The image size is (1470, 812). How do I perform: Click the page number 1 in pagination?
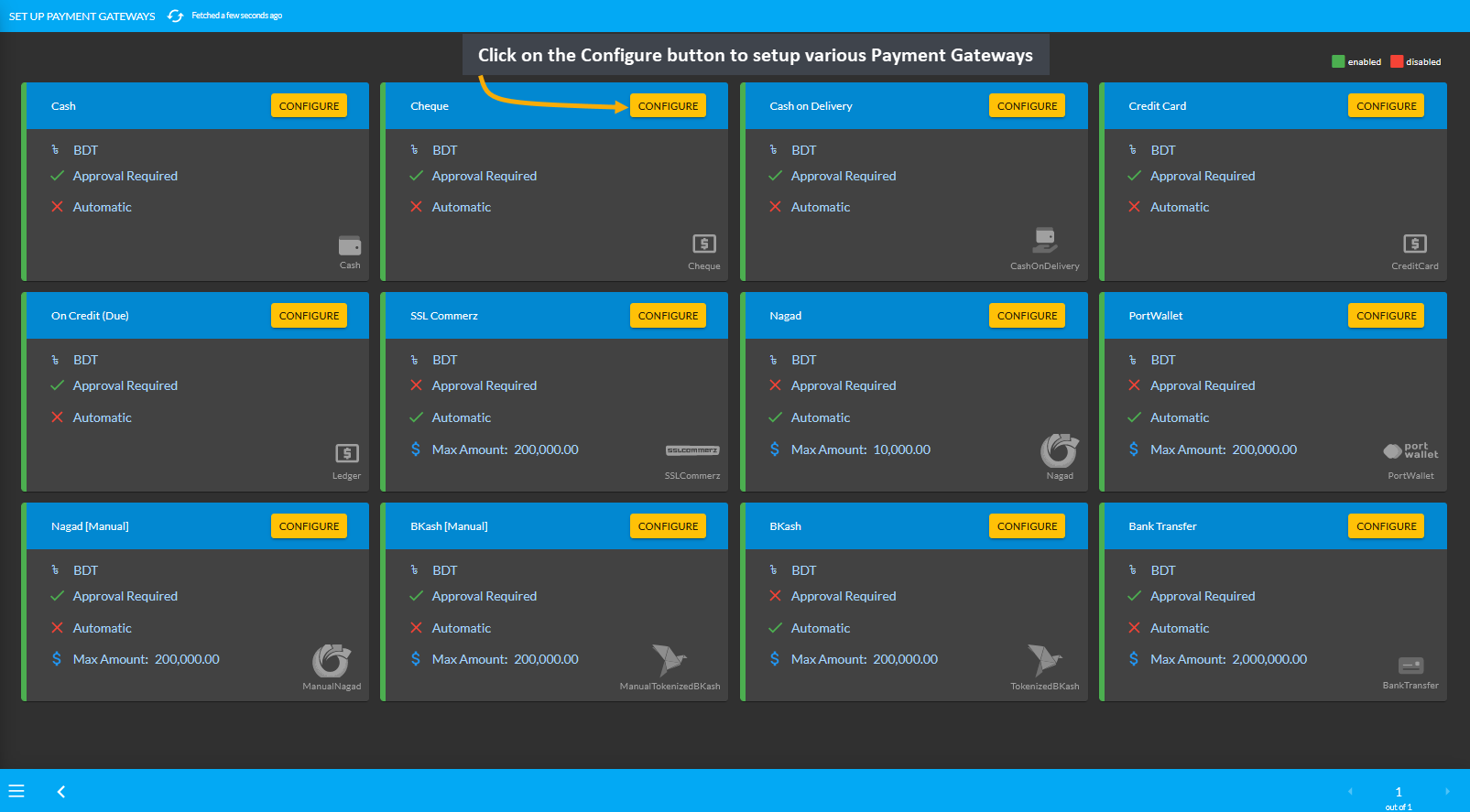point(1399,792)
